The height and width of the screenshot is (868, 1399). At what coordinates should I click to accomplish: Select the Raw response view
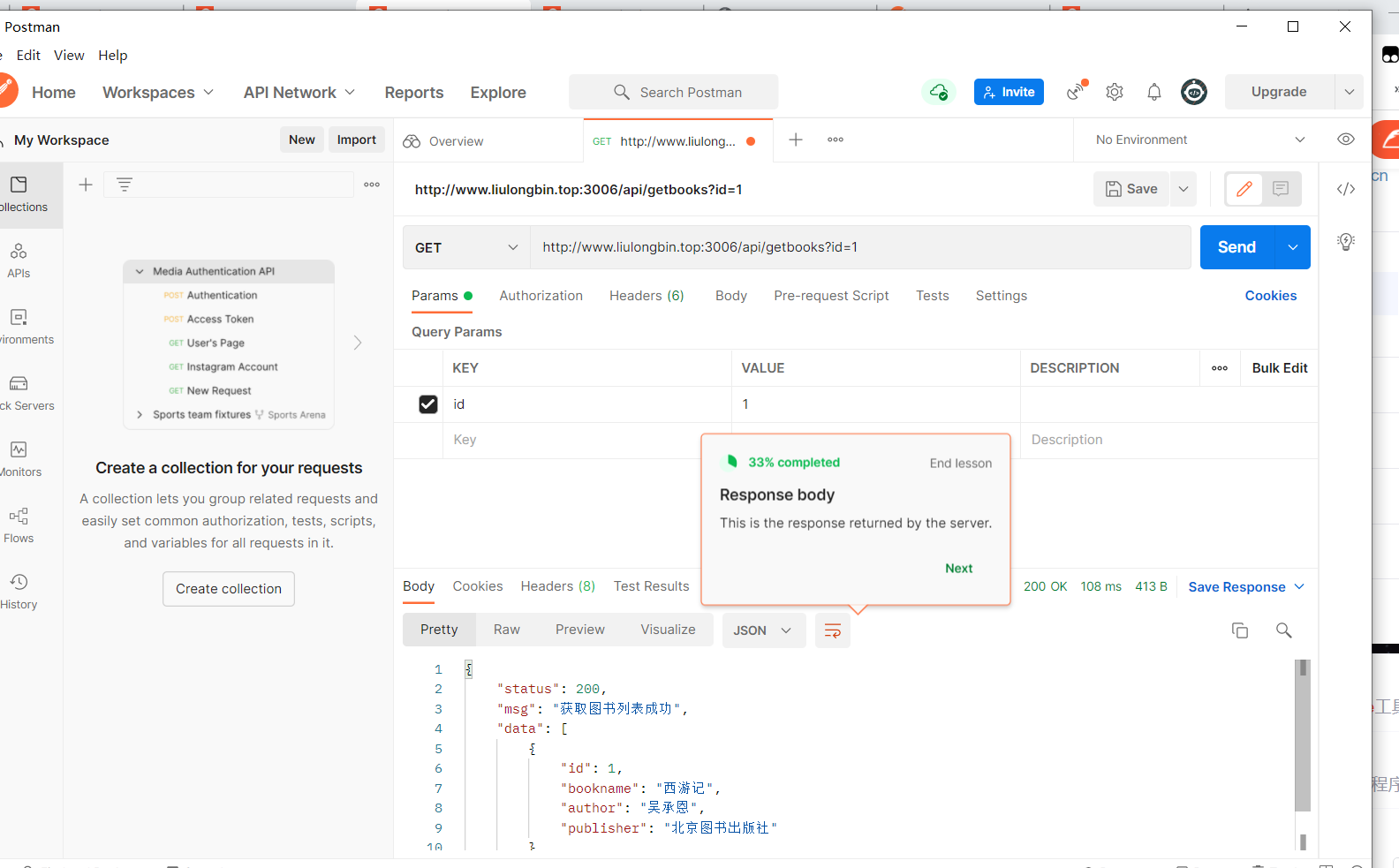507,630
